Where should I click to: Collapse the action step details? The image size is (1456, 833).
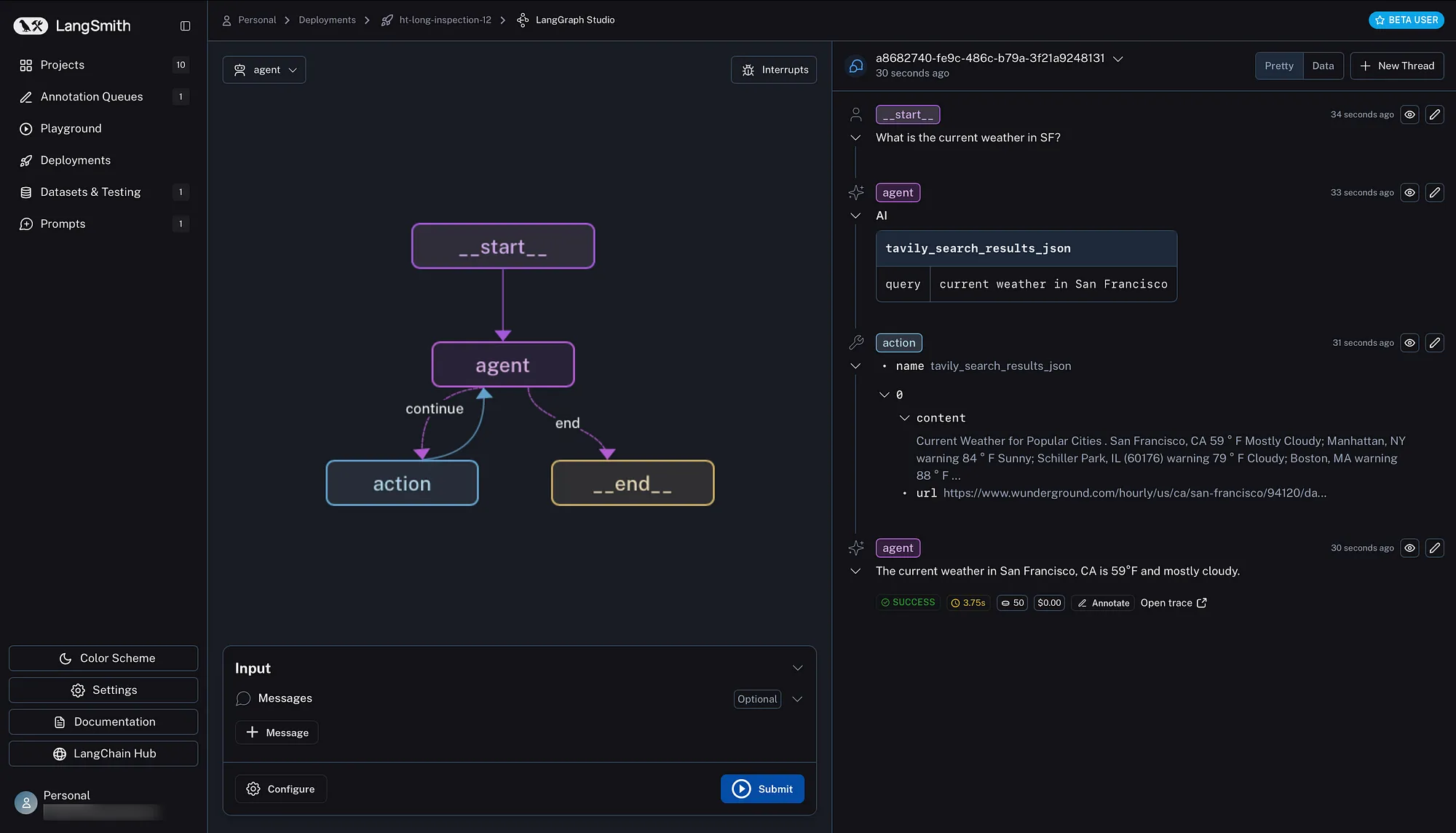pos(855,366)
